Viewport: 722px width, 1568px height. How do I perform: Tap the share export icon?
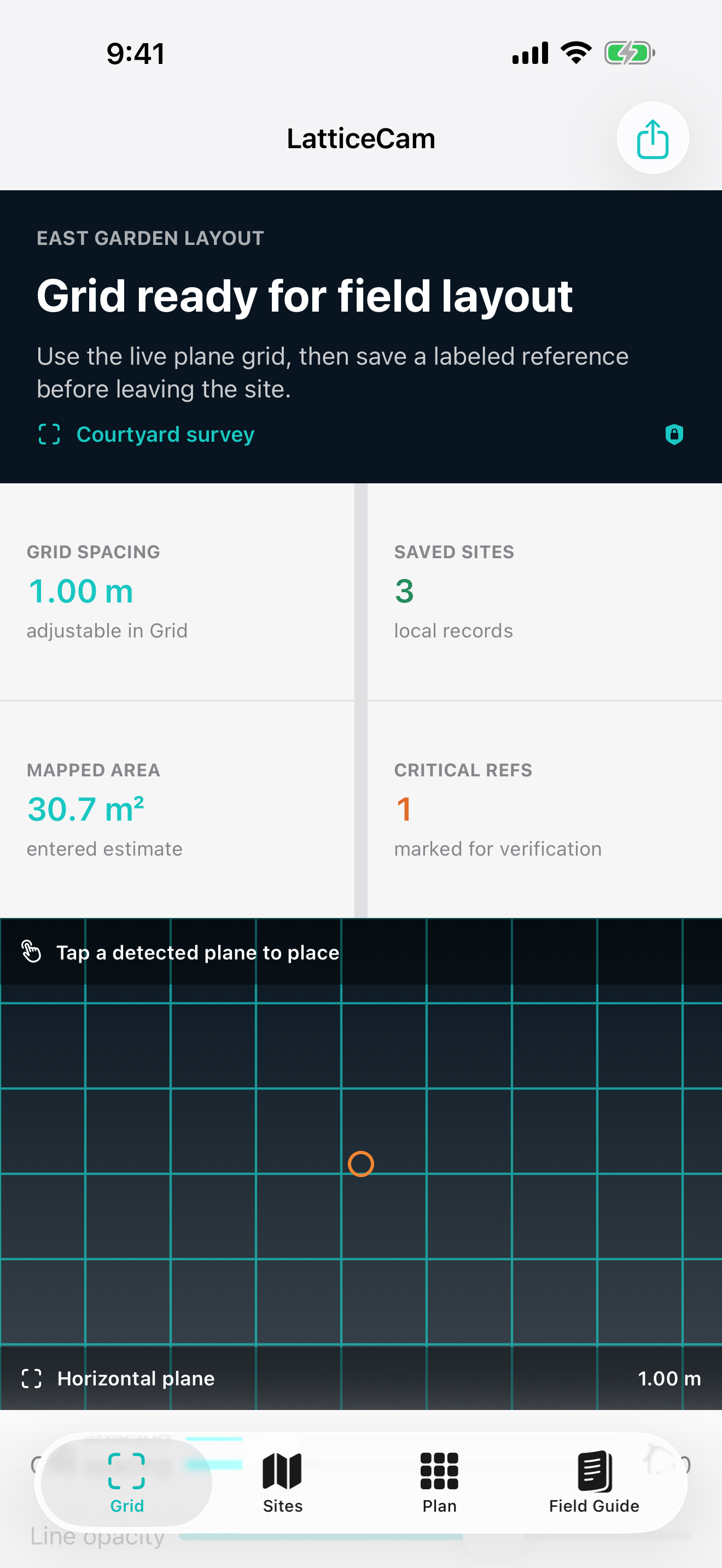pyautogui.click(x=653, y=138)
